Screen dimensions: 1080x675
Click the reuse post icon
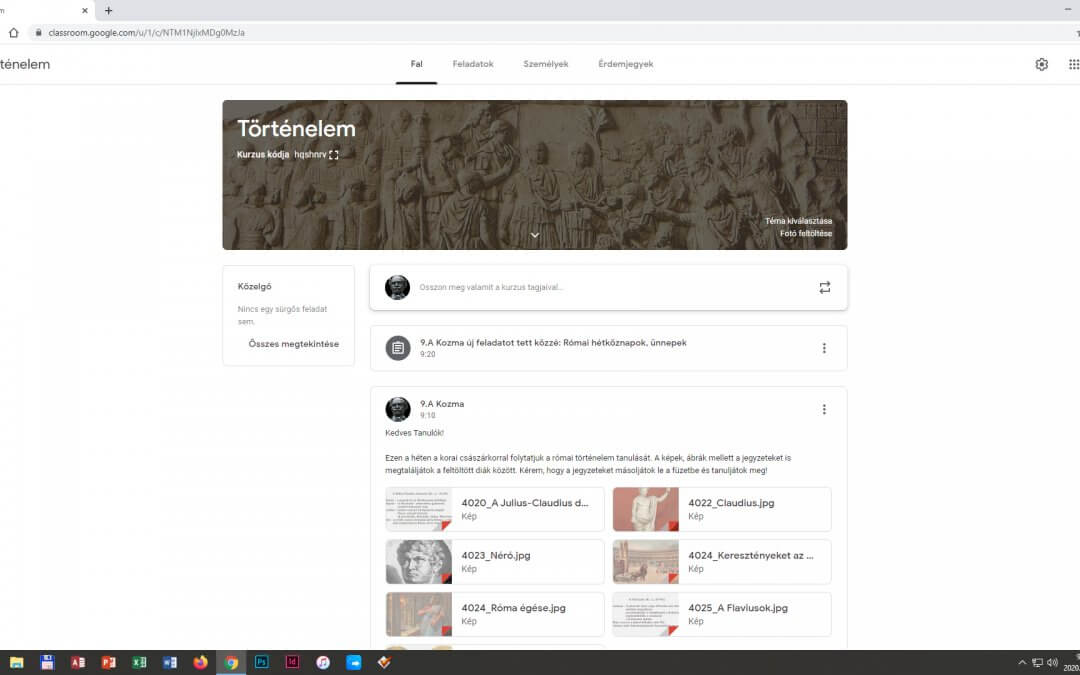[824, 287]
